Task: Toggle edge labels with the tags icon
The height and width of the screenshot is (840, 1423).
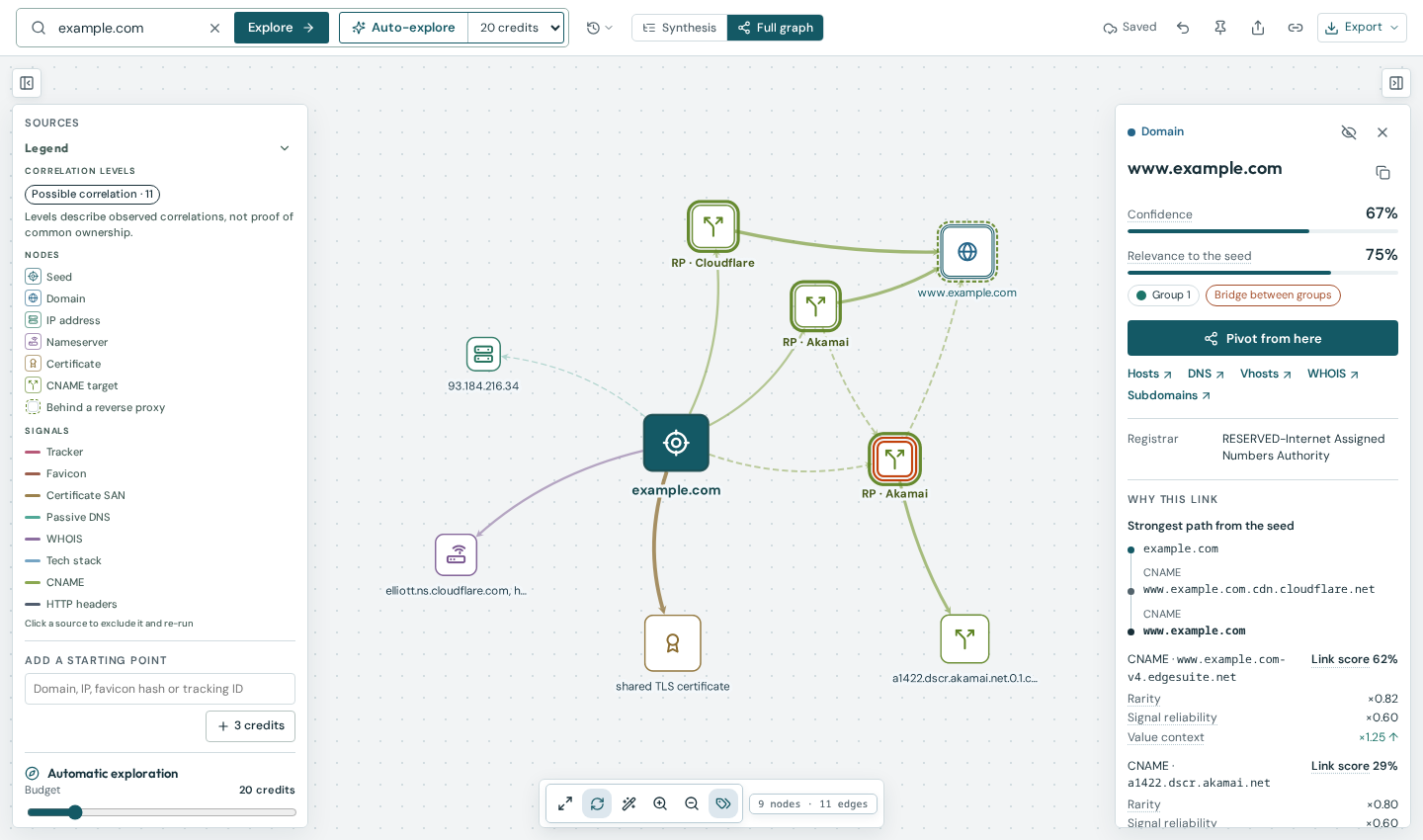Action: tap(723, 803)
